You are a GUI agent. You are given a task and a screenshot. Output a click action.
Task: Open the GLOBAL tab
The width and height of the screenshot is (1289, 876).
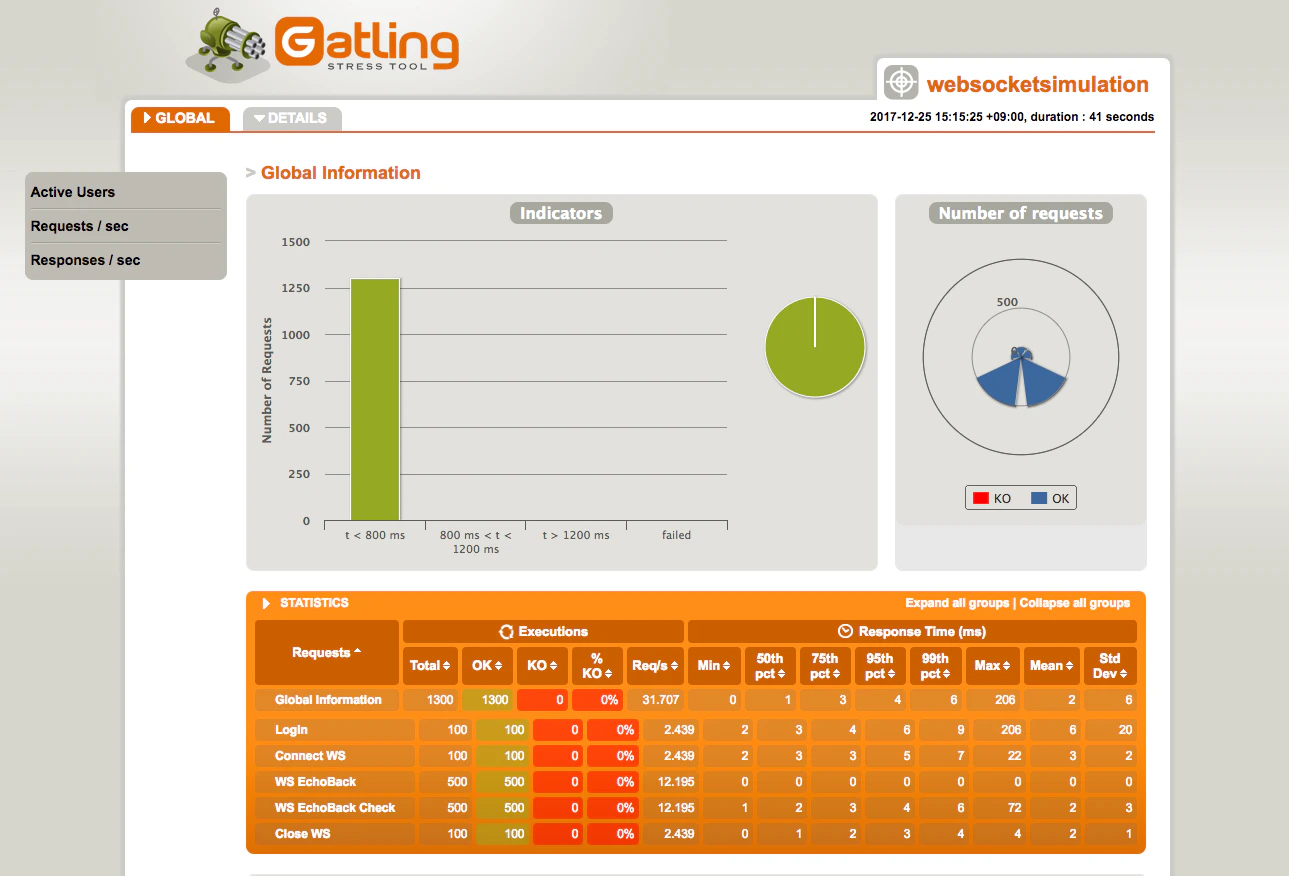pyautogui.click(x=180, y=118)
